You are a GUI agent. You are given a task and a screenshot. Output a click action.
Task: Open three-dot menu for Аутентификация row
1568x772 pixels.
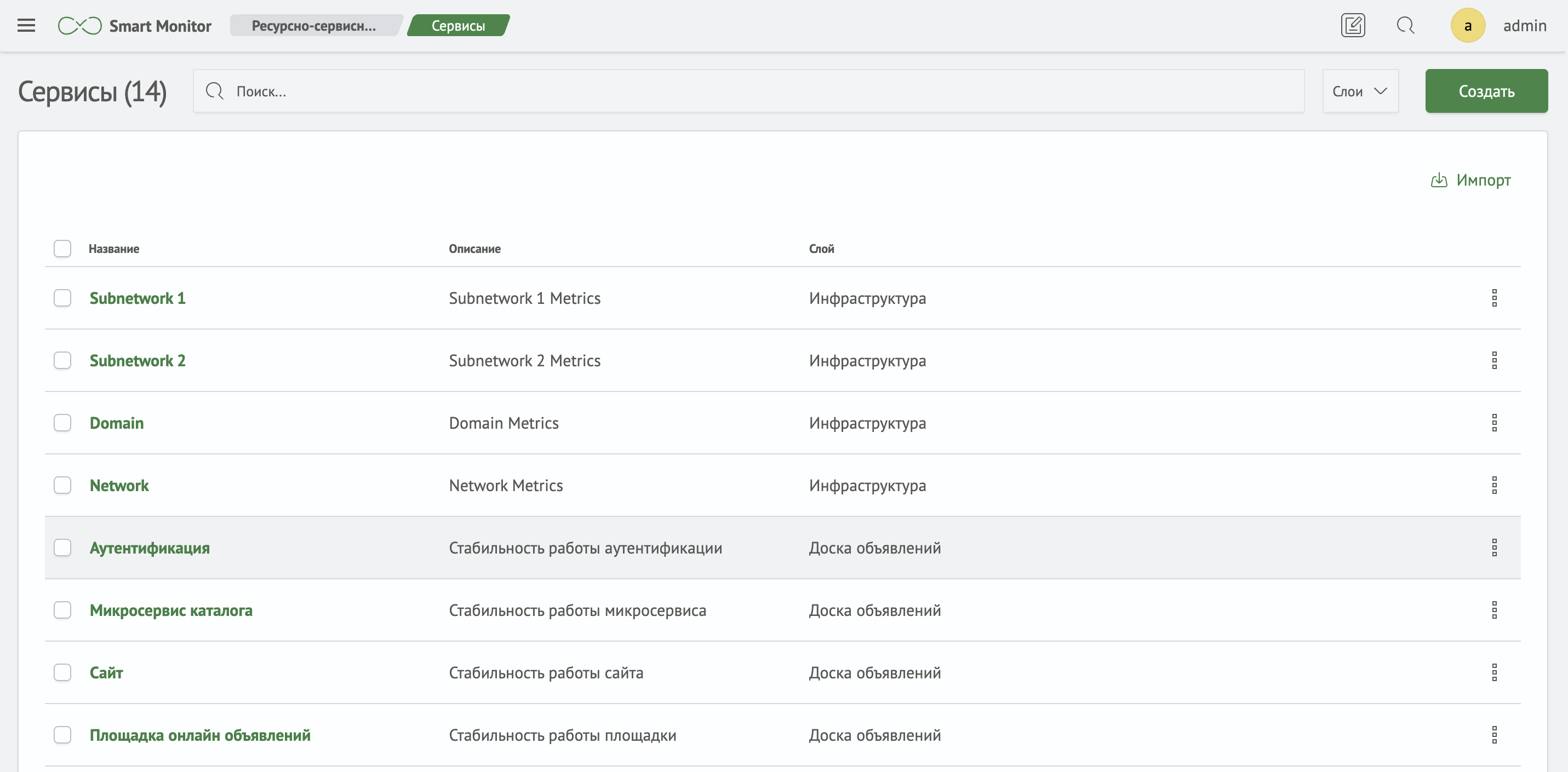point(1493,548)
